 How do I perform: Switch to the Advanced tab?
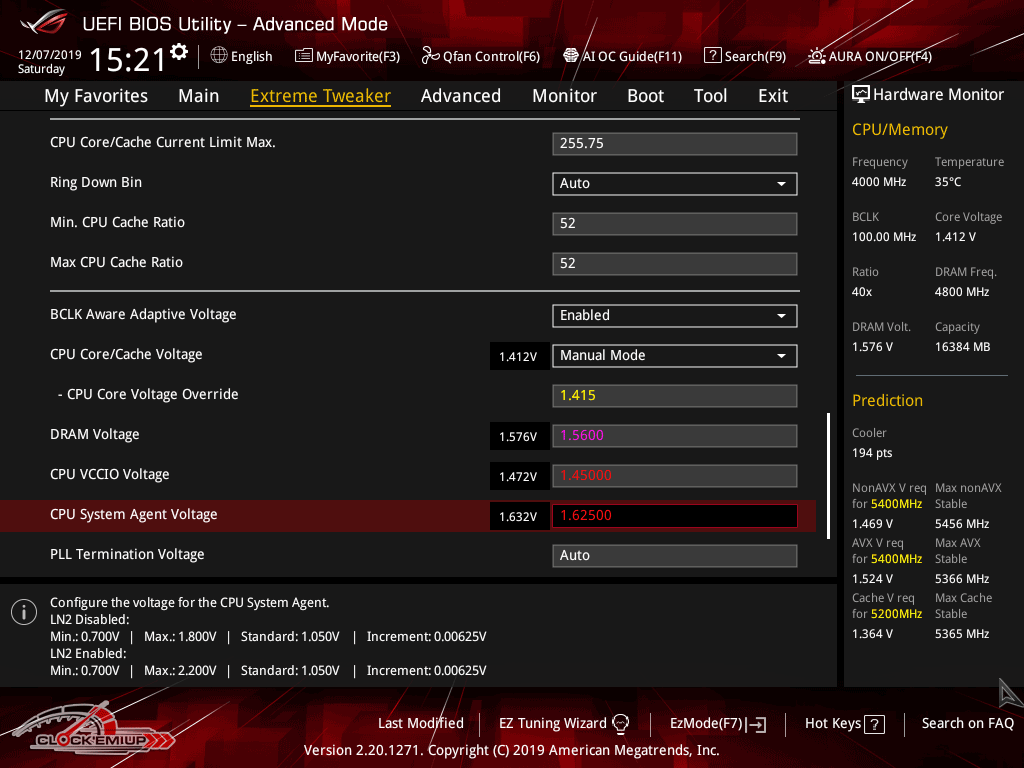[460, 96]
